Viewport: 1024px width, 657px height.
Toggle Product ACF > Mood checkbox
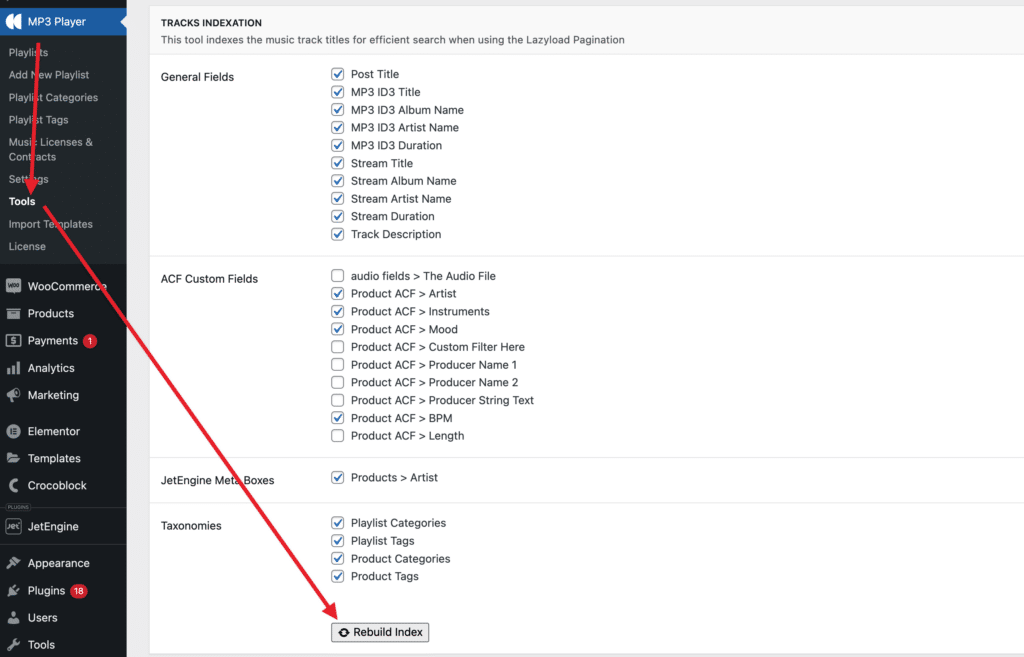(x=337, y=329)
